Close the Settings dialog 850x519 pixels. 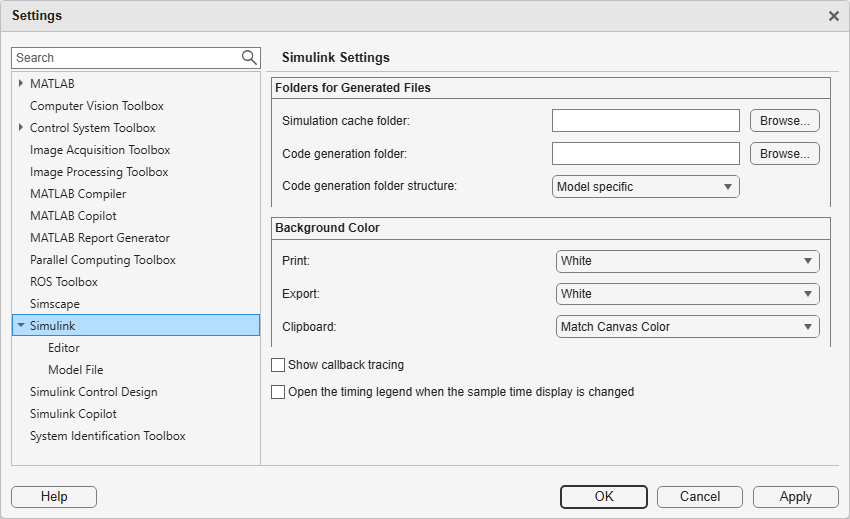click(834, 16)
